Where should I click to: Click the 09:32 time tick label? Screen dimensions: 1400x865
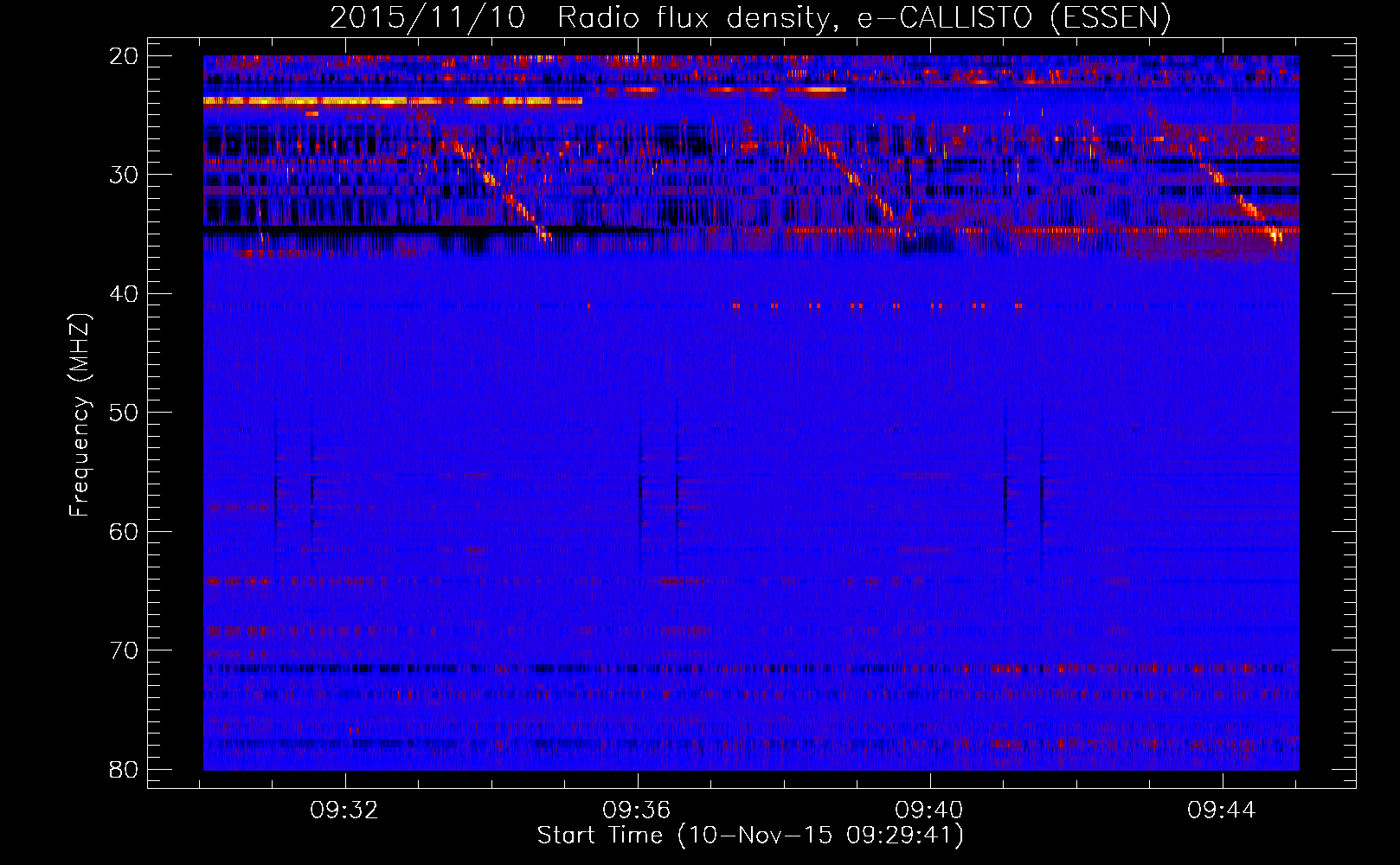344,811
